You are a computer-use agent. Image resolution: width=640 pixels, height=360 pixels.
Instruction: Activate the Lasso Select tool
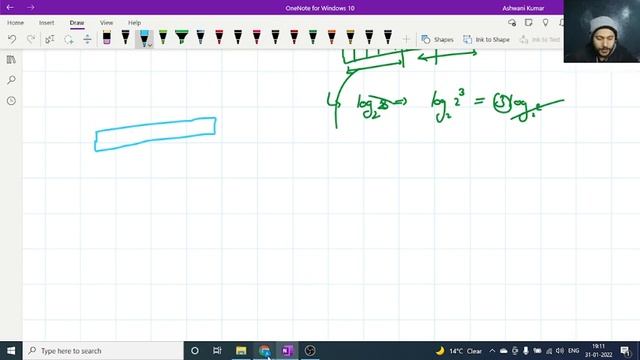click(69, 39)
